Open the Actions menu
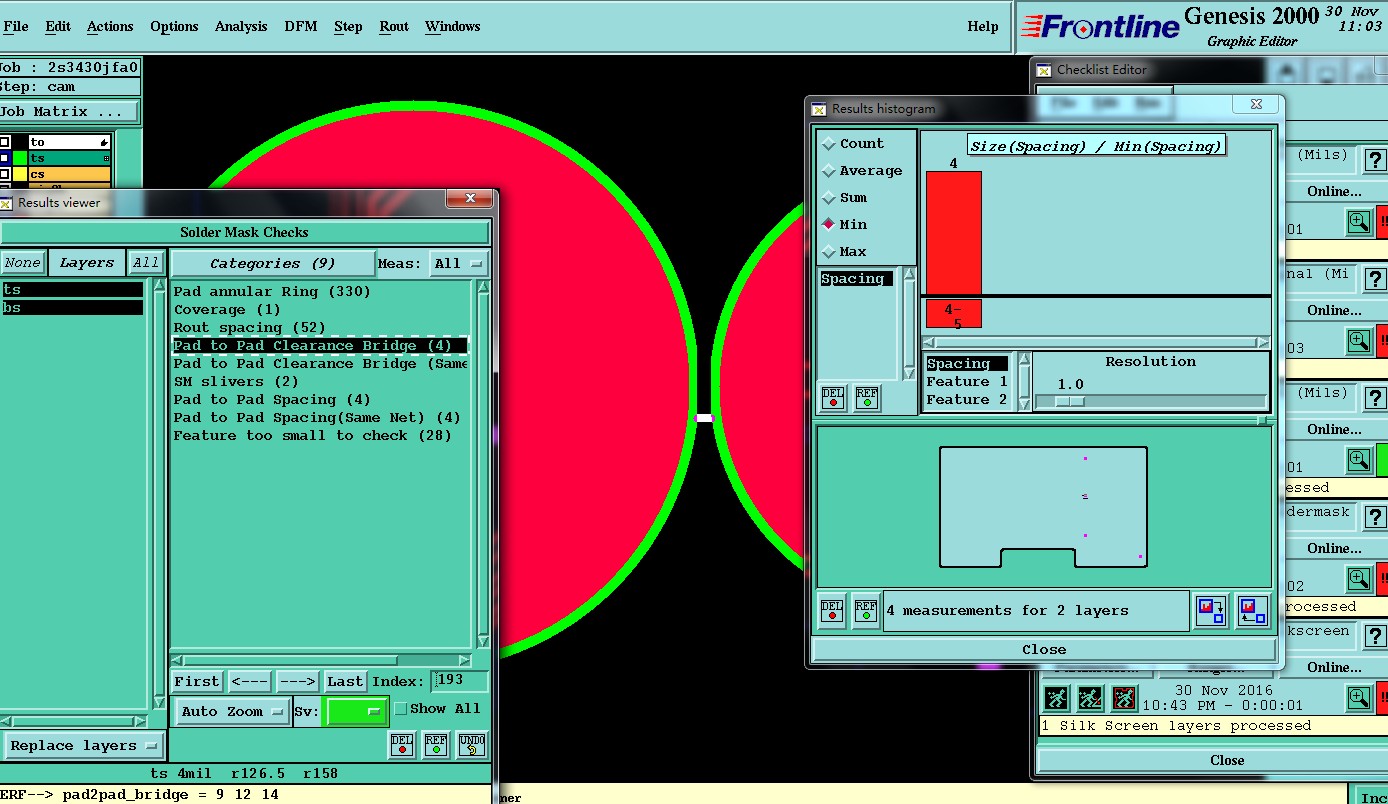The height and width of the screenshot is (804, 1388). click(110, 26)
